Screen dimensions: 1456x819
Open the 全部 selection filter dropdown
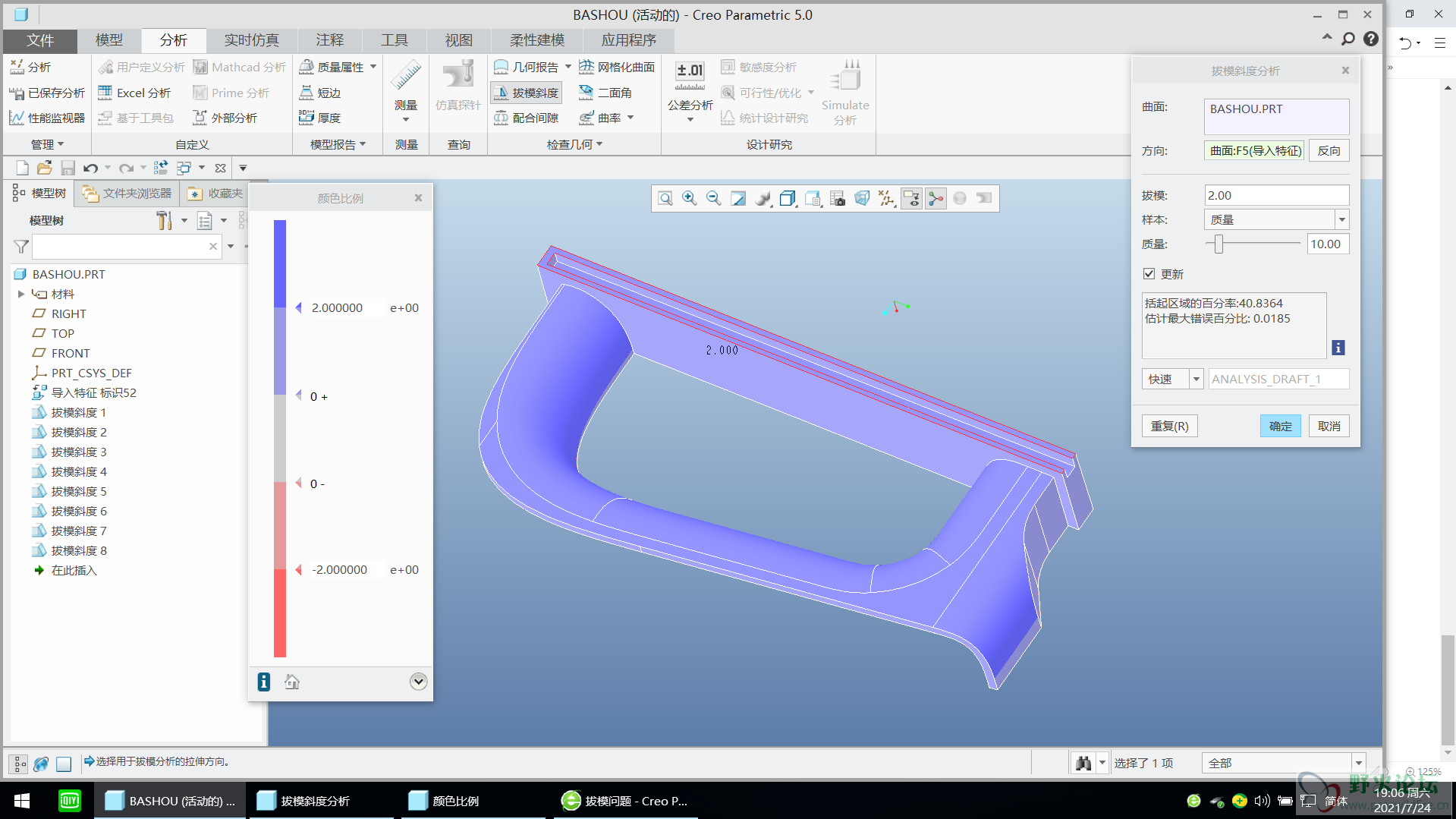(1358, 763)
